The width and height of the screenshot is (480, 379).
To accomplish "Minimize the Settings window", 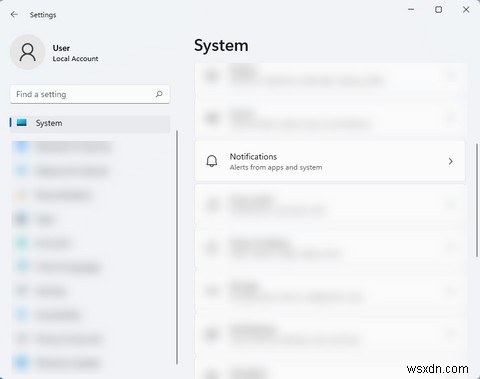I will pyautogui.click(x=411, y=10).
